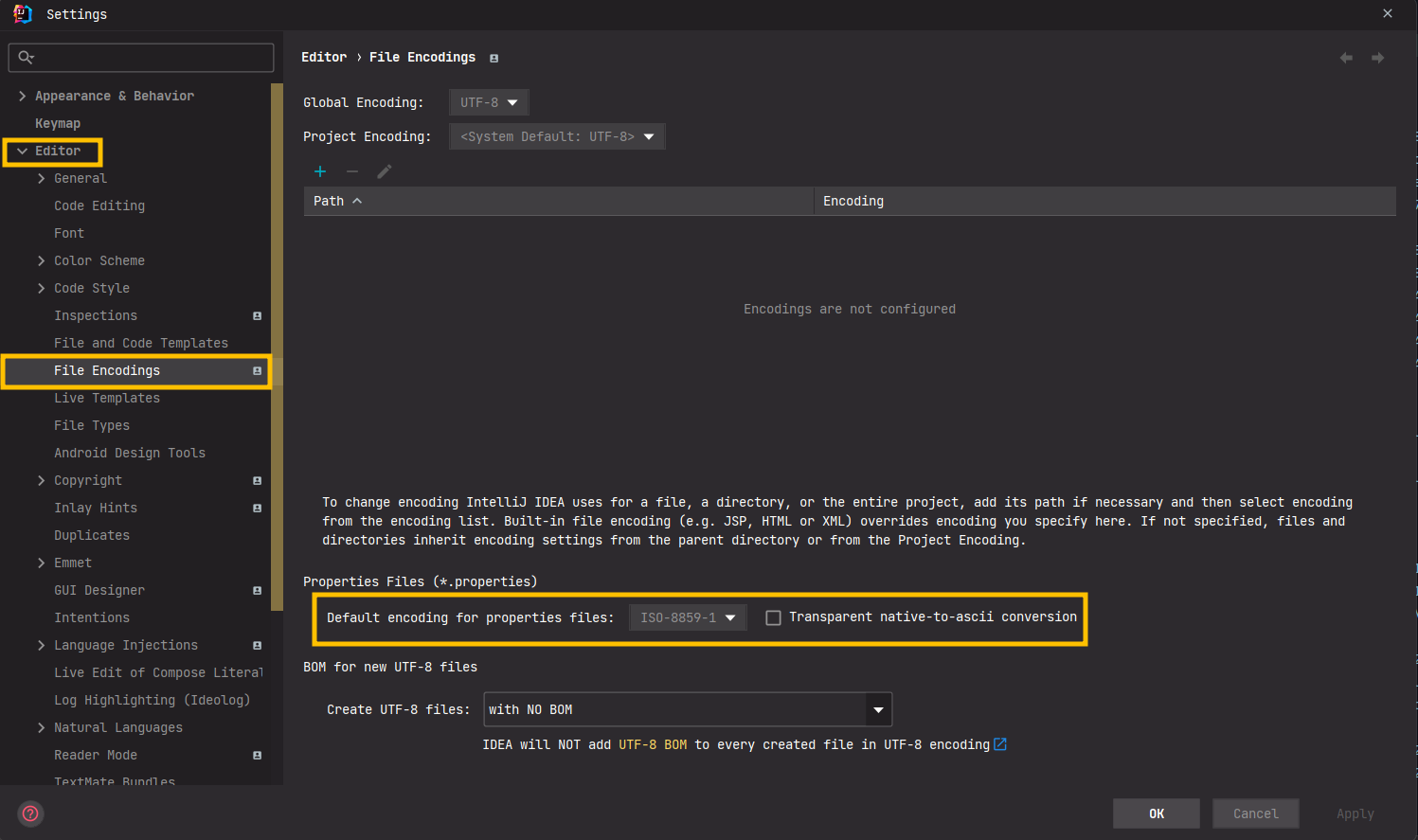1418x840 pixels.
Task: Click project icon next to Inspections
Action: [257, 316]
